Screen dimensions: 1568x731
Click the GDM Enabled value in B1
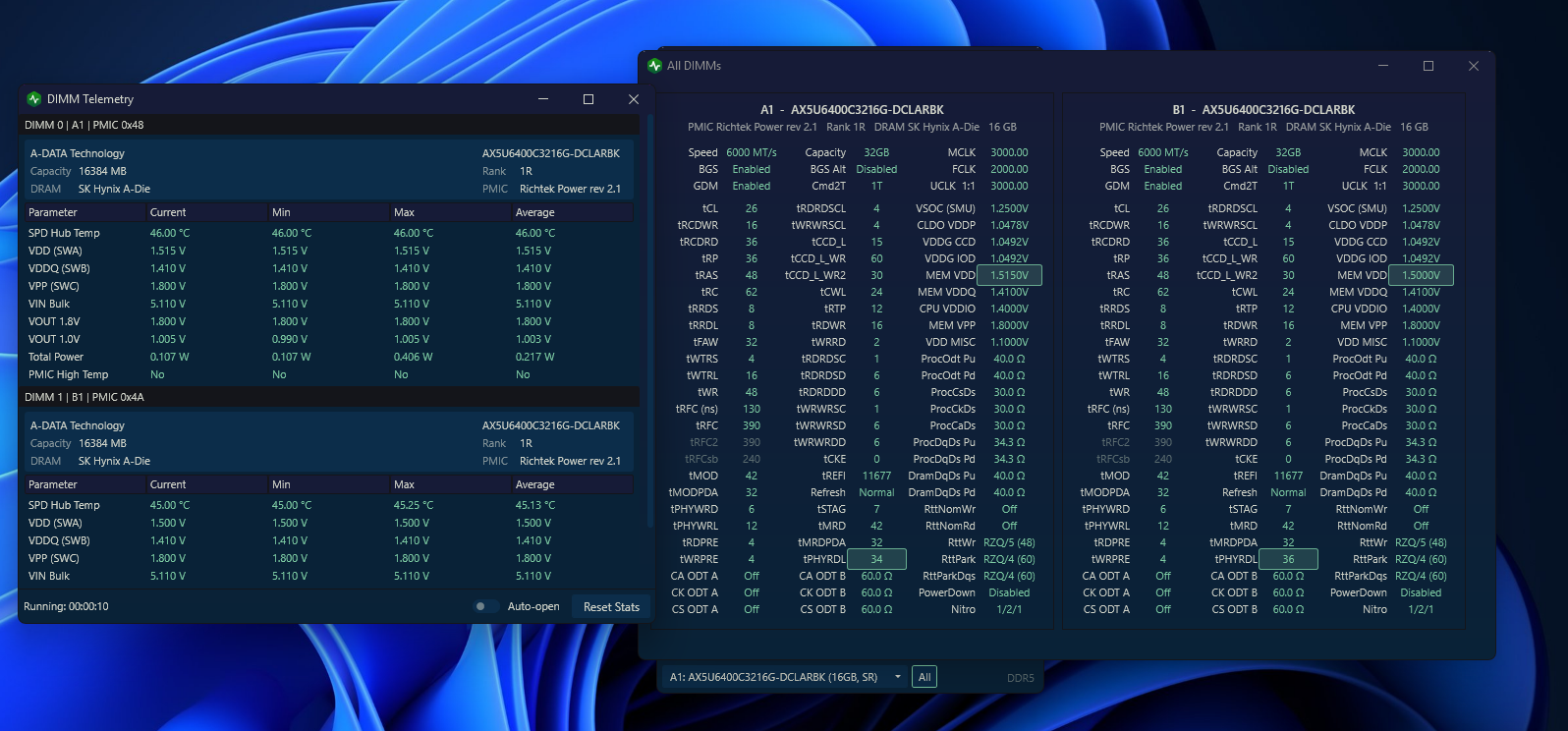pos(1163,186)
